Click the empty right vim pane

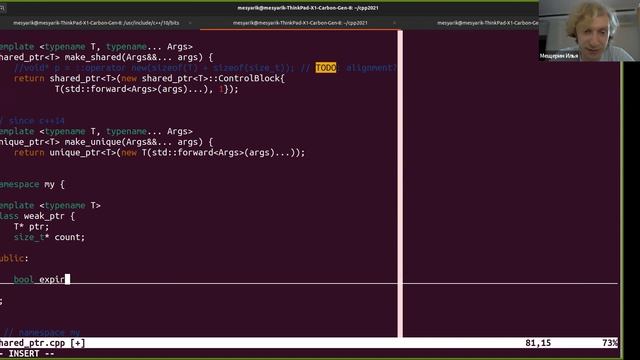point(510,184)
